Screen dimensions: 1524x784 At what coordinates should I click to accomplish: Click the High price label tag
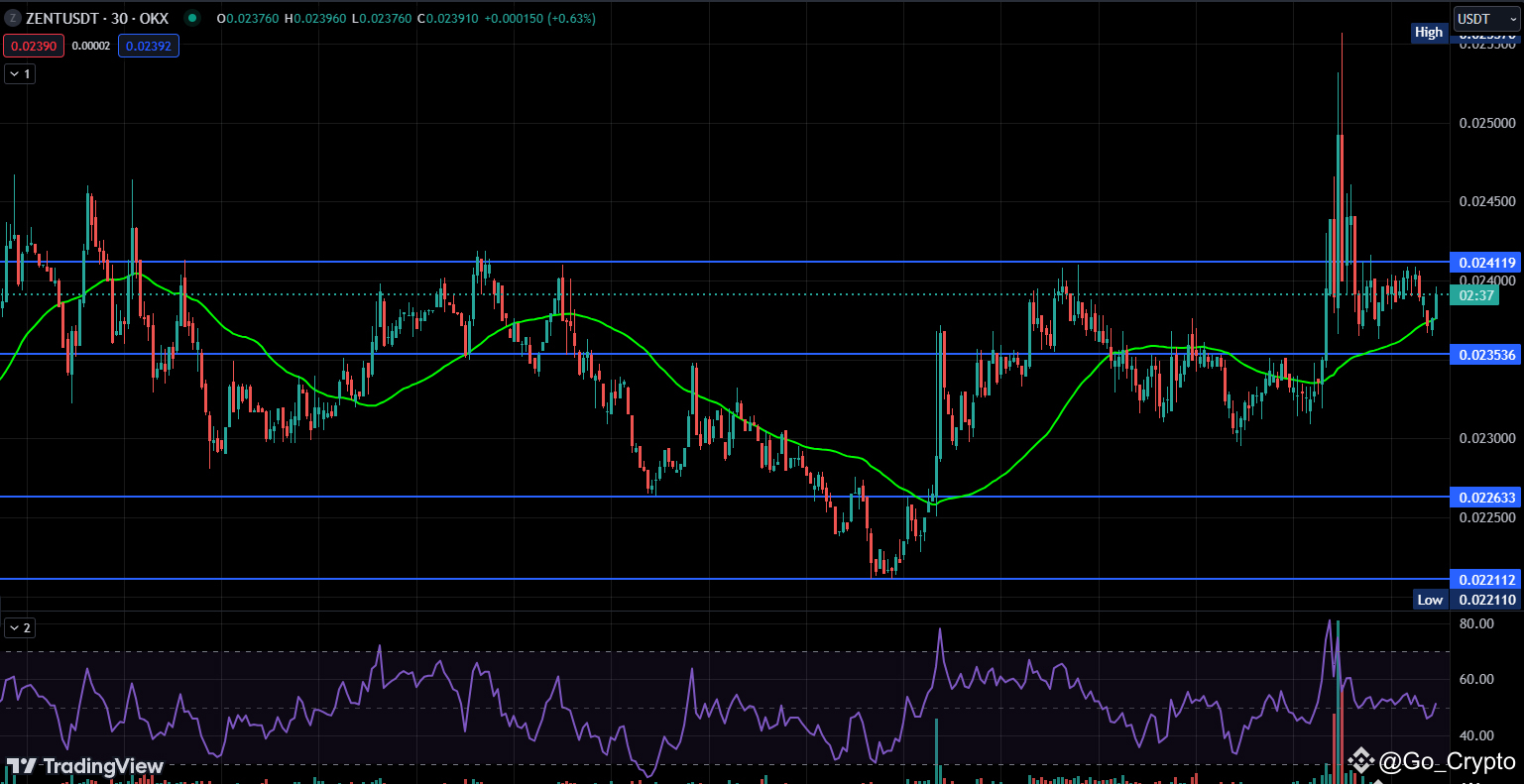coord(1429,32)
